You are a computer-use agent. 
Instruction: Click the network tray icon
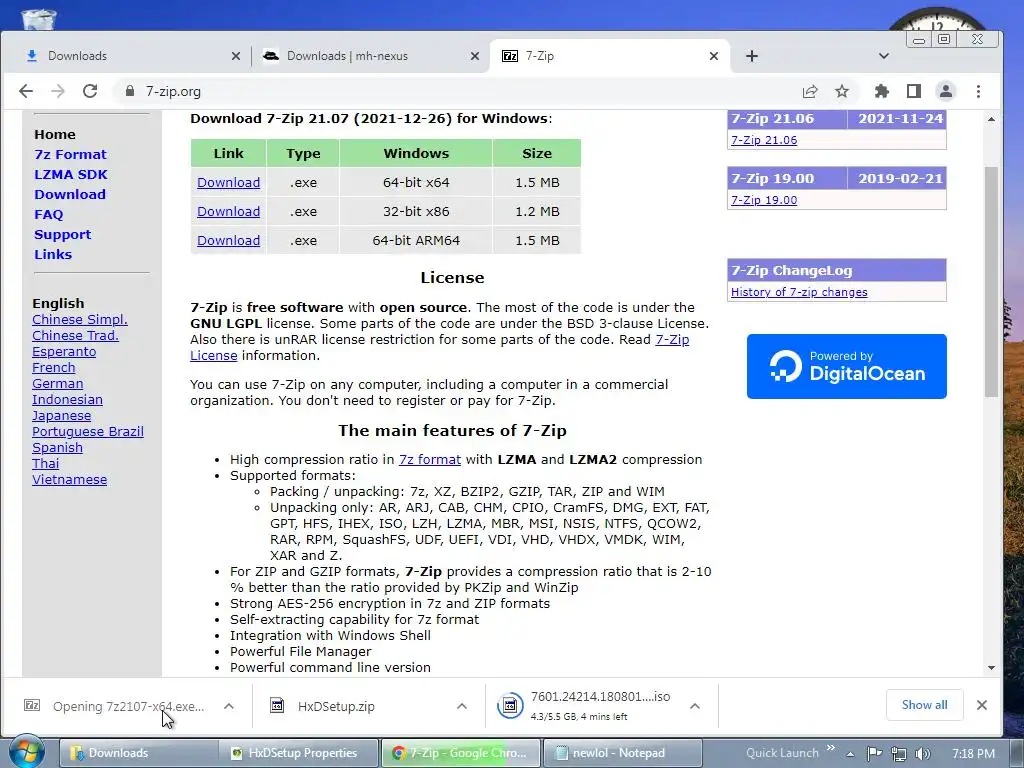tap(899, 754)
